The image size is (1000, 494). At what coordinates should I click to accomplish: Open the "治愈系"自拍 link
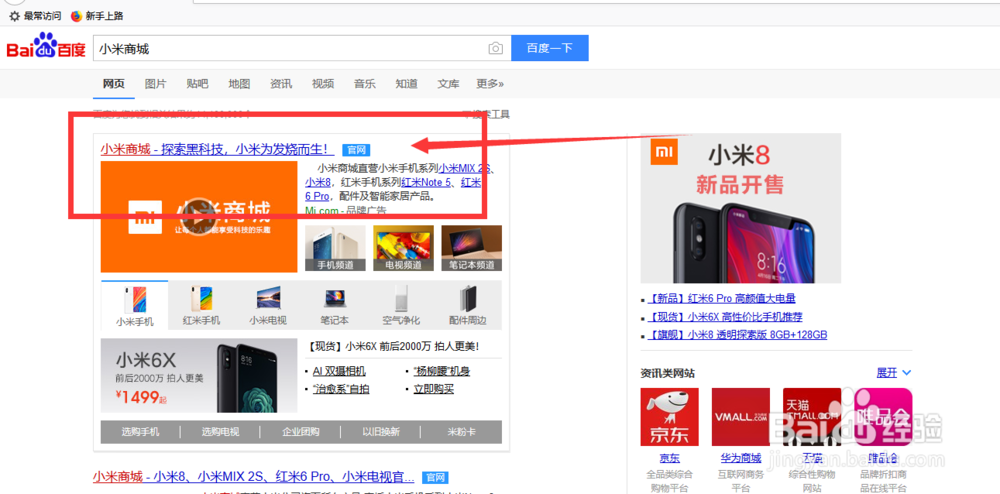pos(341,389)
